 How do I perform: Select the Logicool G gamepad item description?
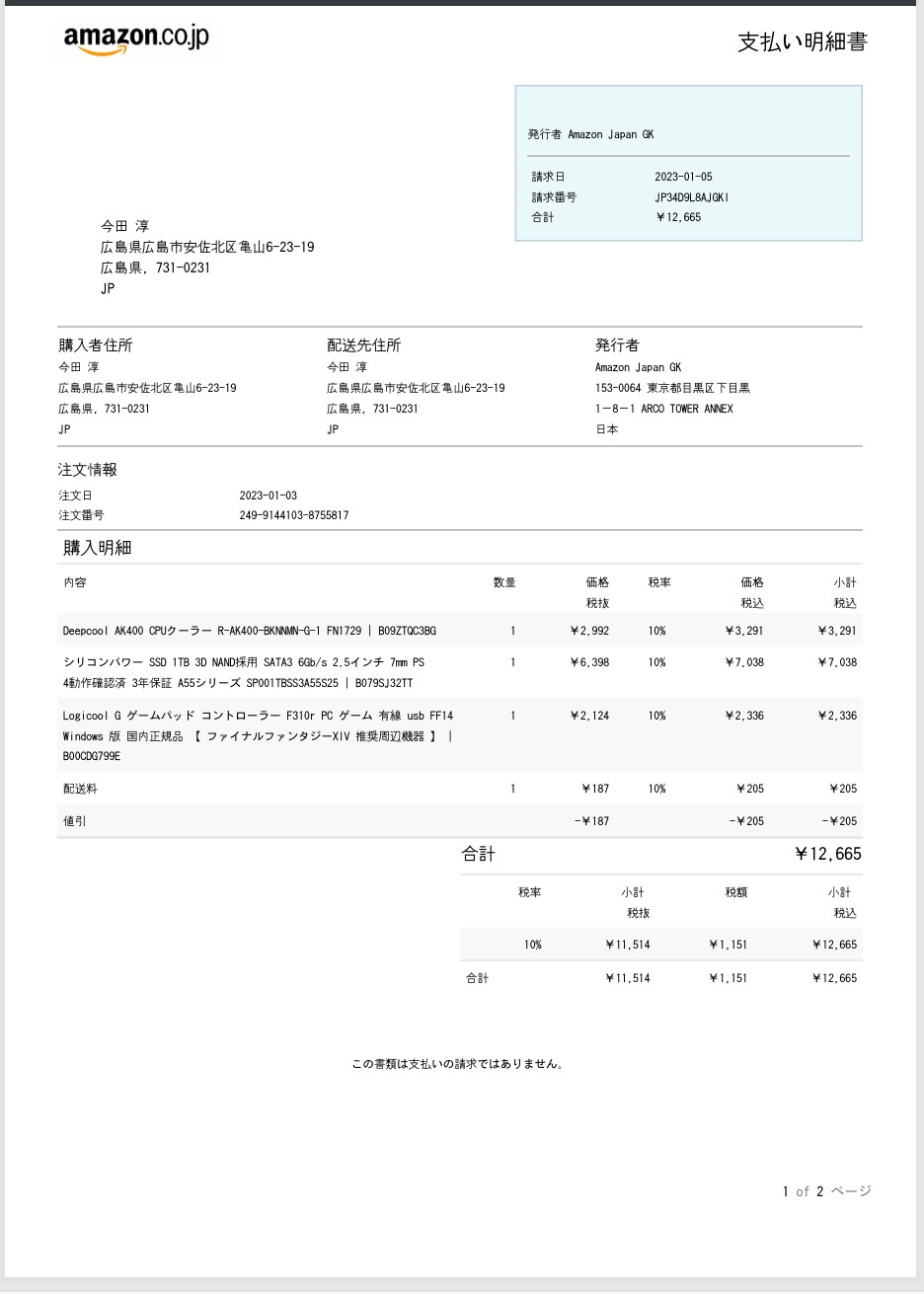pyautogui.click(x=258, y=735)
